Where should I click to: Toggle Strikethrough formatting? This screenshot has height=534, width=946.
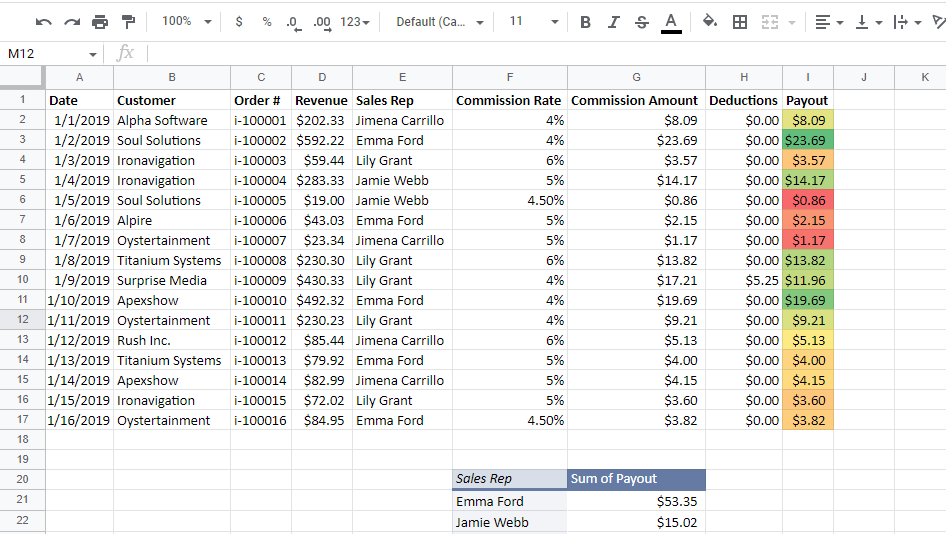coord(641,22)
